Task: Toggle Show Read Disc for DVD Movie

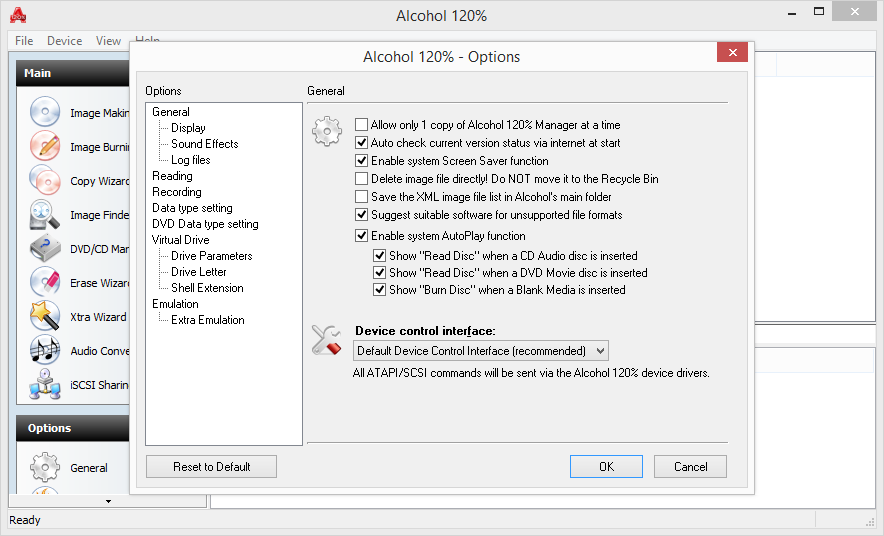Action: [x=379, y=273]
